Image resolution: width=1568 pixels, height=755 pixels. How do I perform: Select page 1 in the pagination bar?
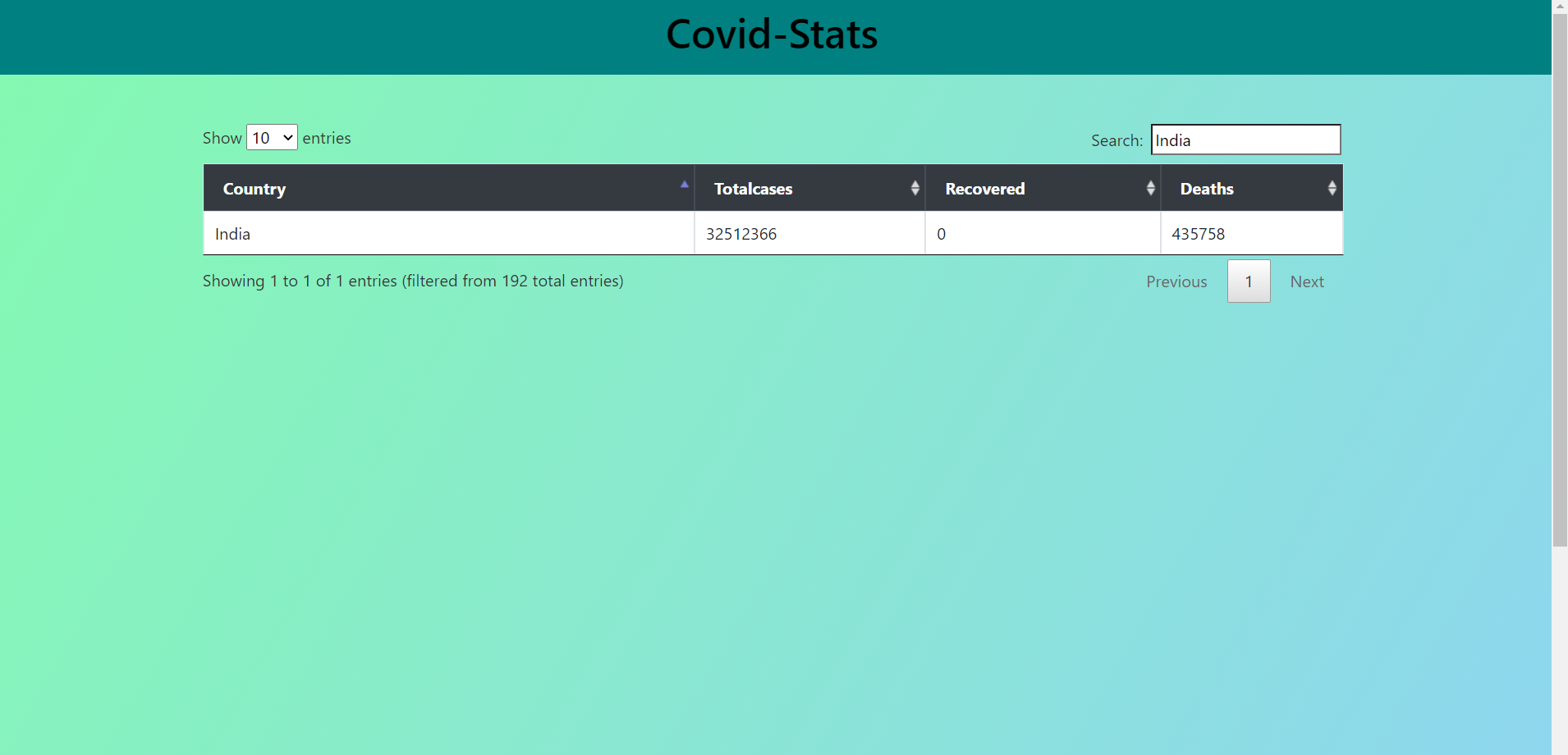click(x=1249, y=281)
